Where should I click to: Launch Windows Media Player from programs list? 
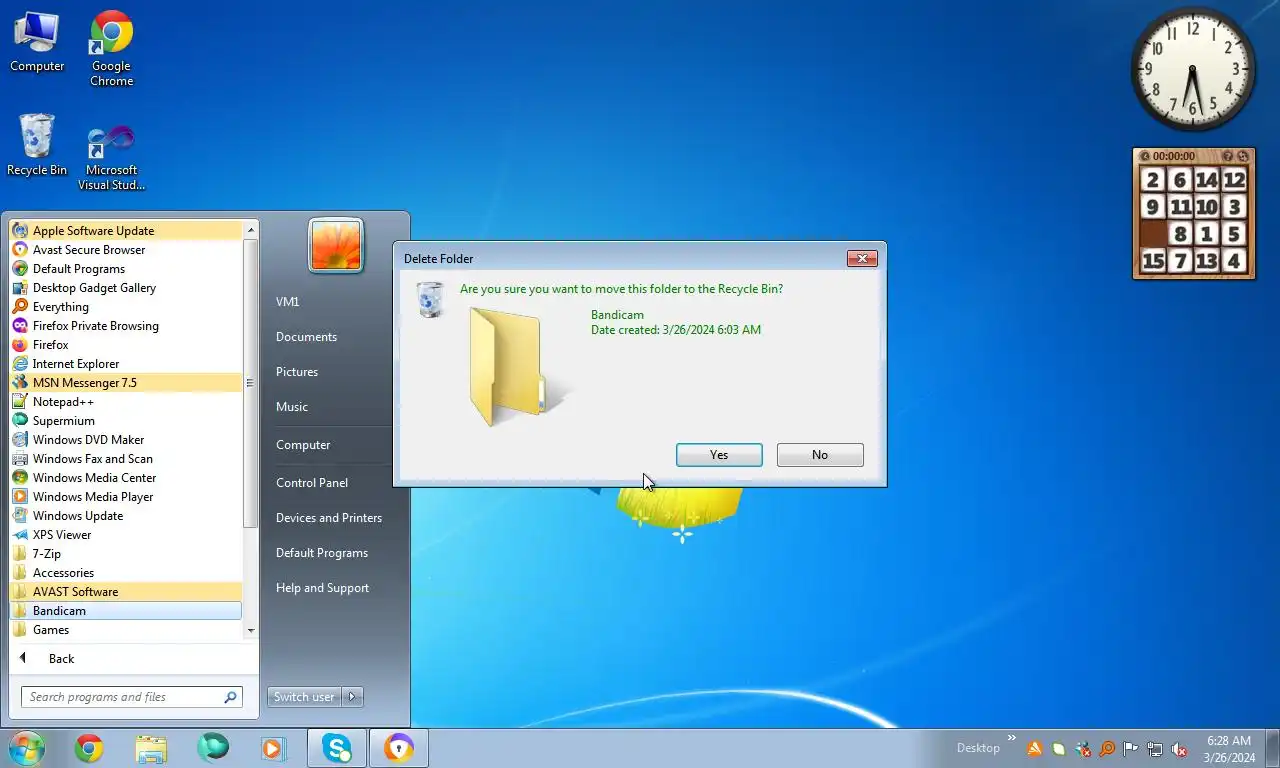coord(126,497)
